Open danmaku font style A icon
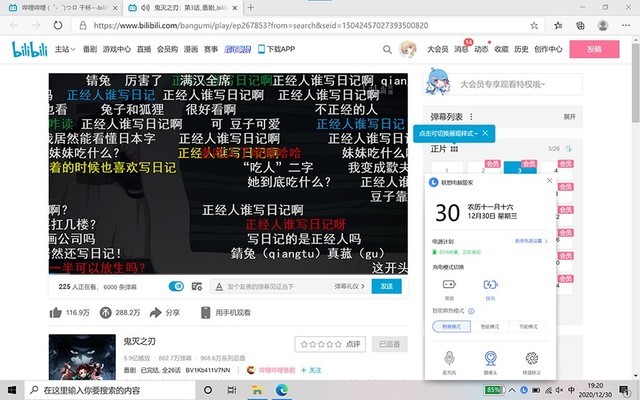The image size is (640, 400). pos(219,287)
